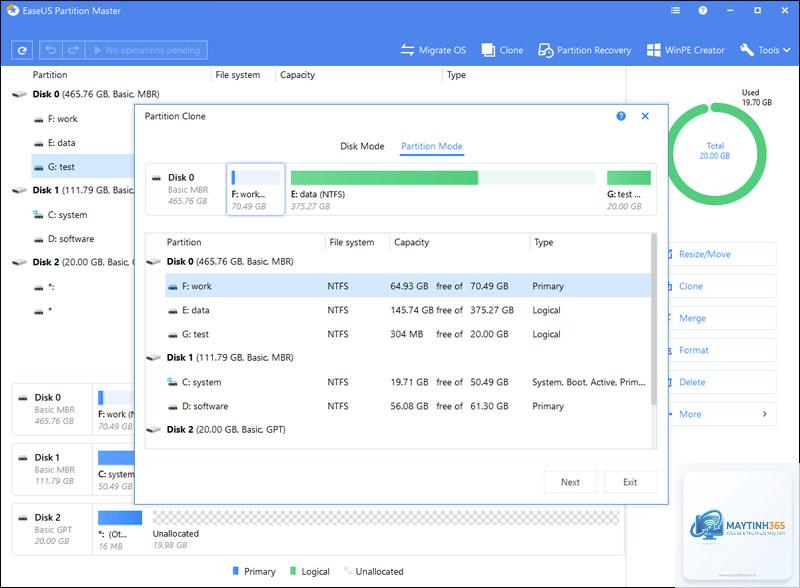Viewport: 800px width, 588px height.
Task: Click the dialog list vertical scrollbar
Action: (654, 319)
